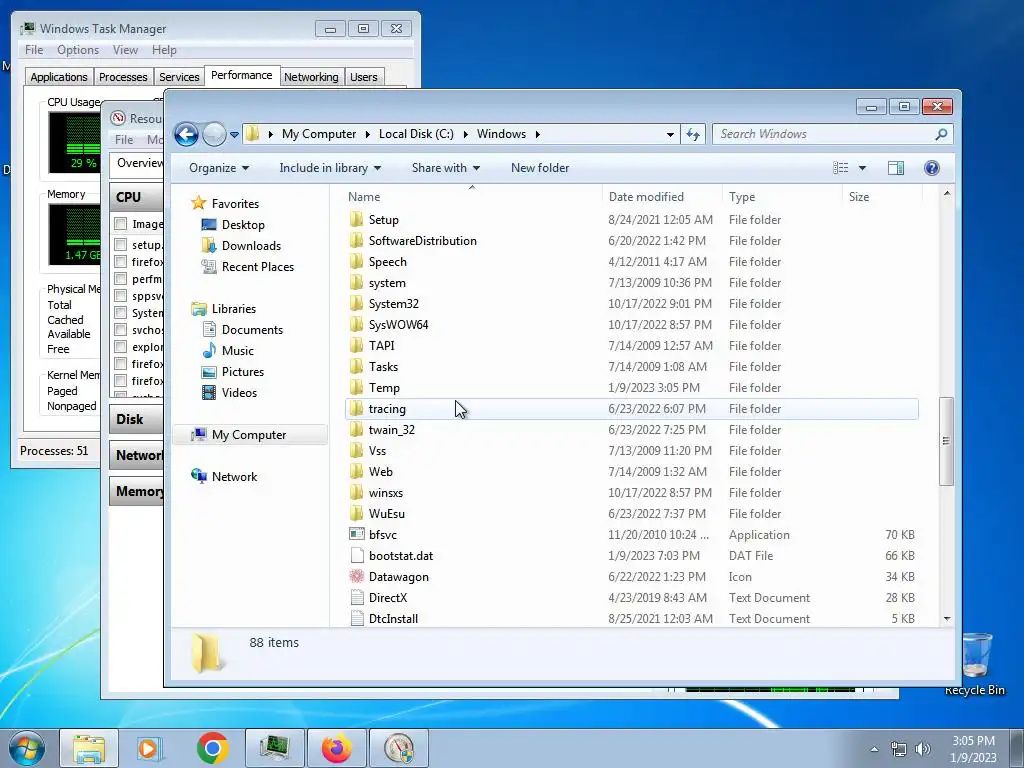Click the magnifier icon in Search Windows box

click(941, 134)
